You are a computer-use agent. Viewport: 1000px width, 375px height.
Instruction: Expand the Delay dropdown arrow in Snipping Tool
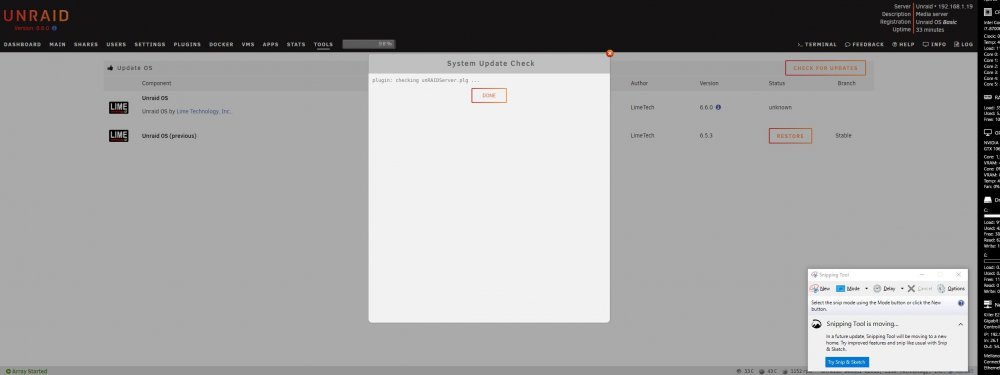coord(902,288)
